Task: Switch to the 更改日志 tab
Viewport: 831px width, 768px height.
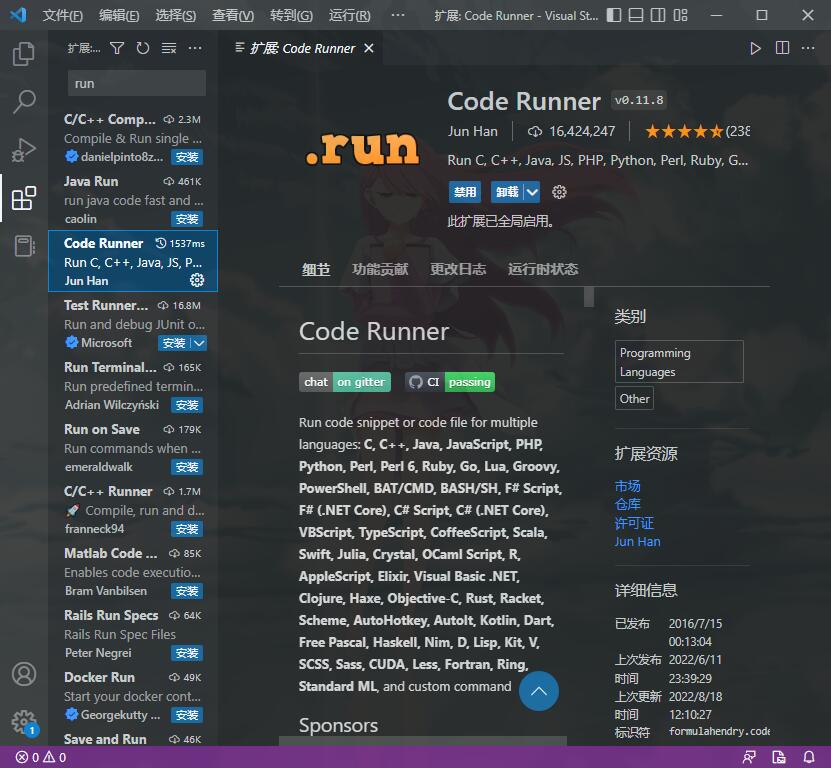Action: pos(458,269)
